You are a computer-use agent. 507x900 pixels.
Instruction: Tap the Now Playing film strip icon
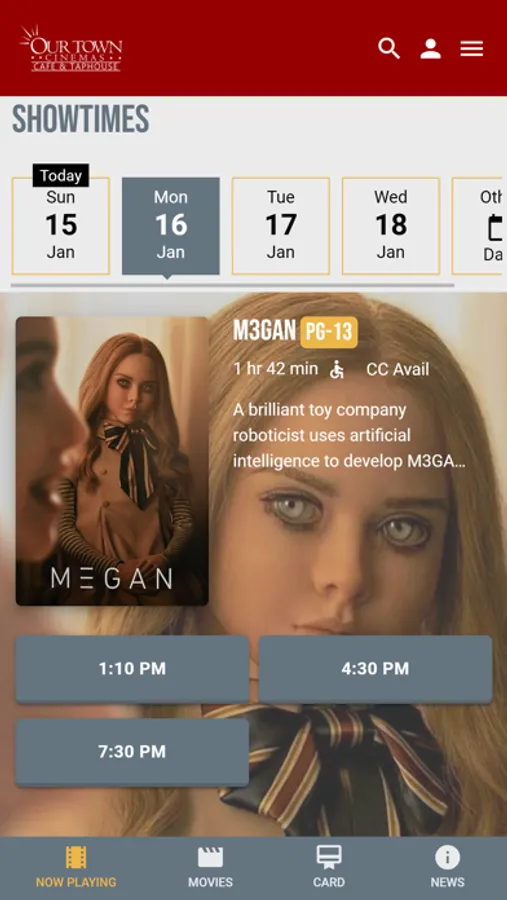[x=76, y=858]
